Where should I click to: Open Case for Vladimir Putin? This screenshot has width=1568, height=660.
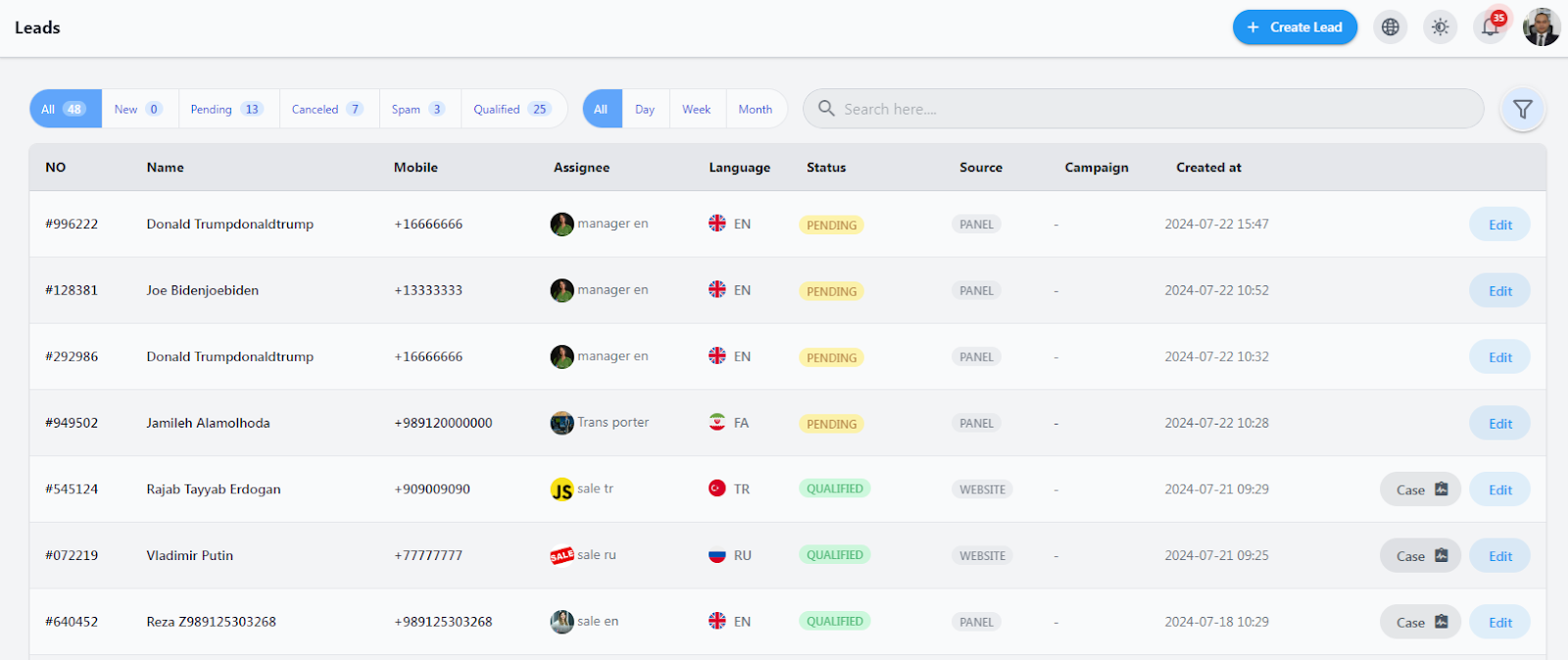pos(1420,556)
